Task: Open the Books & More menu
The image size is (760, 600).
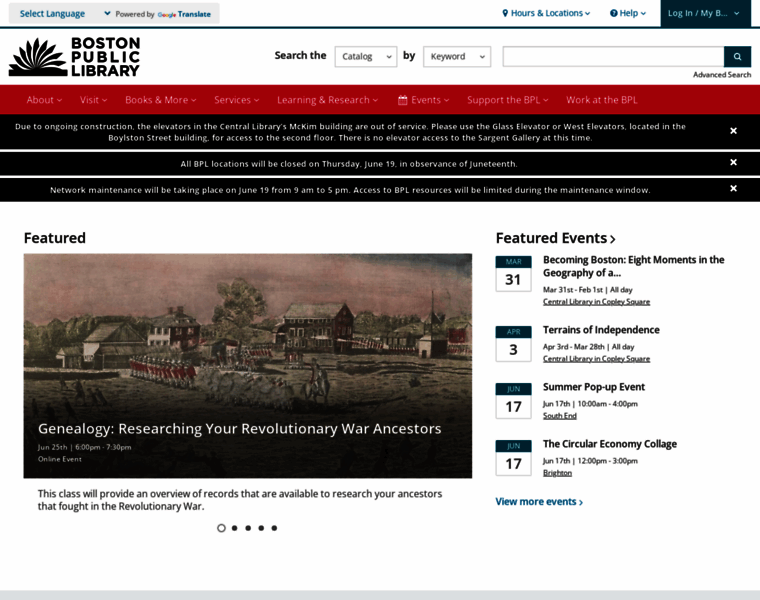Action: pos(160,100)
